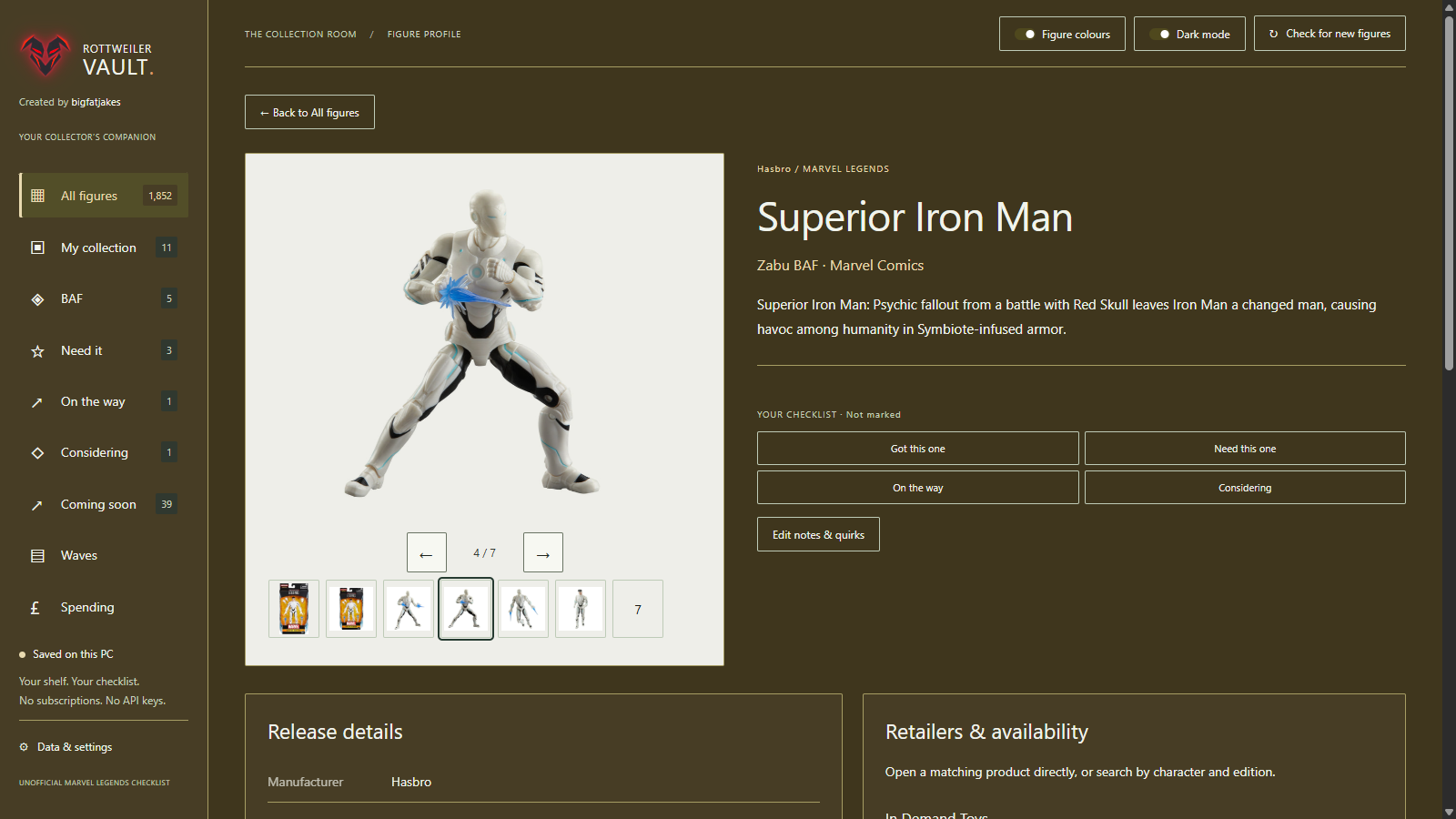This screenshot has height=819, width=1456.
Task: Click the 4 / 7 image counter
Action: tap(484, 553)
